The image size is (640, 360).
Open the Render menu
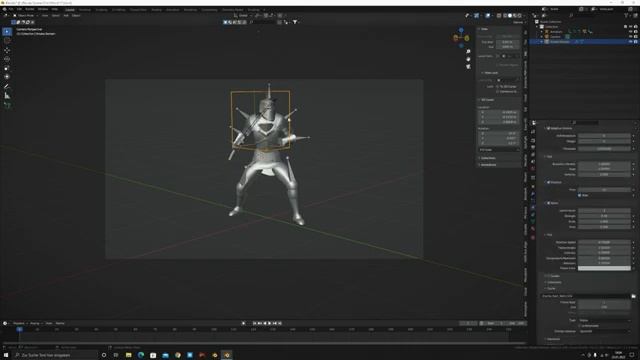[x=30, y=9]
